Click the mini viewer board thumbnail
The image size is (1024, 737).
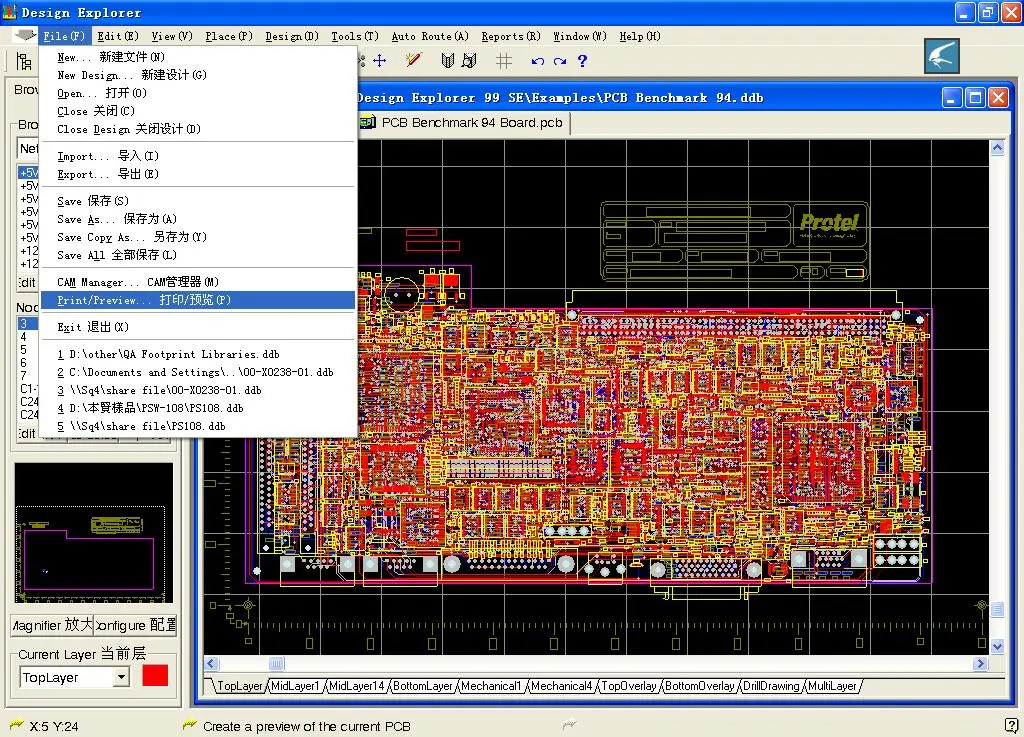[x=94, y=533]
